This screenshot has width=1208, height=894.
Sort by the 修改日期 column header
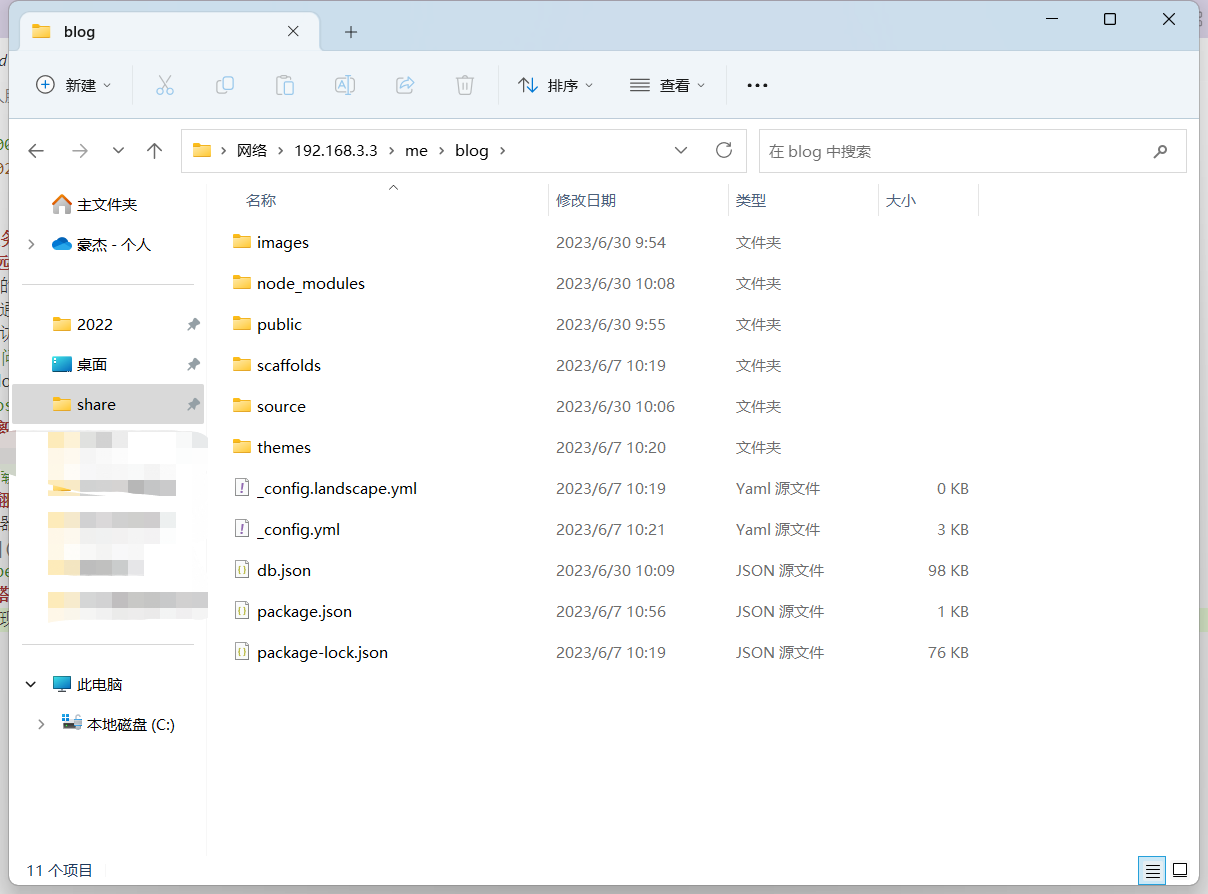tap(586, 201)
